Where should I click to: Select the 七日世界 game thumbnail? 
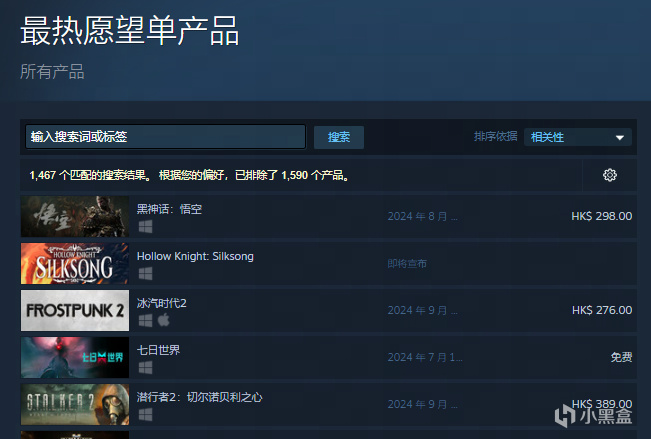coord(75,357)
